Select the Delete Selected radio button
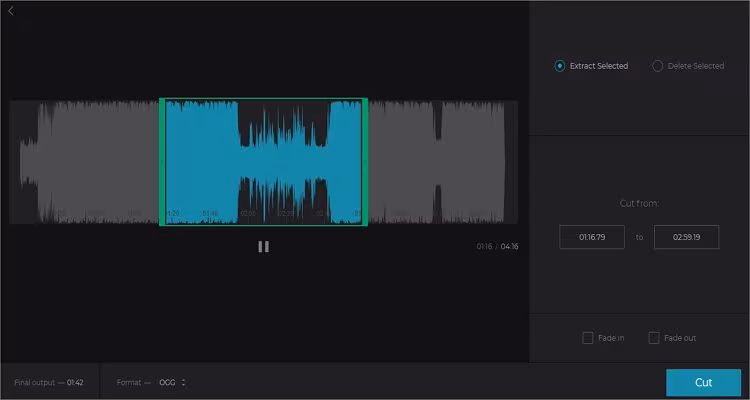750x400 pixels. click(x=658, y=66)
